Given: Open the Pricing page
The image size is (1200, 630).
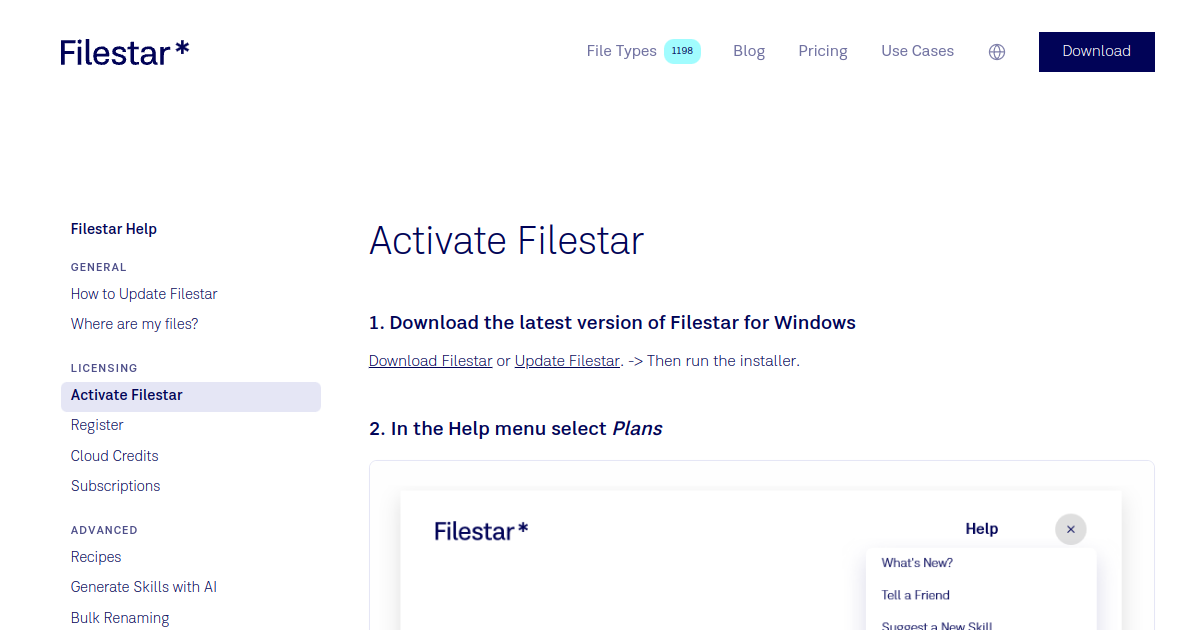Looking at the screenshot, I should [823, 51].
